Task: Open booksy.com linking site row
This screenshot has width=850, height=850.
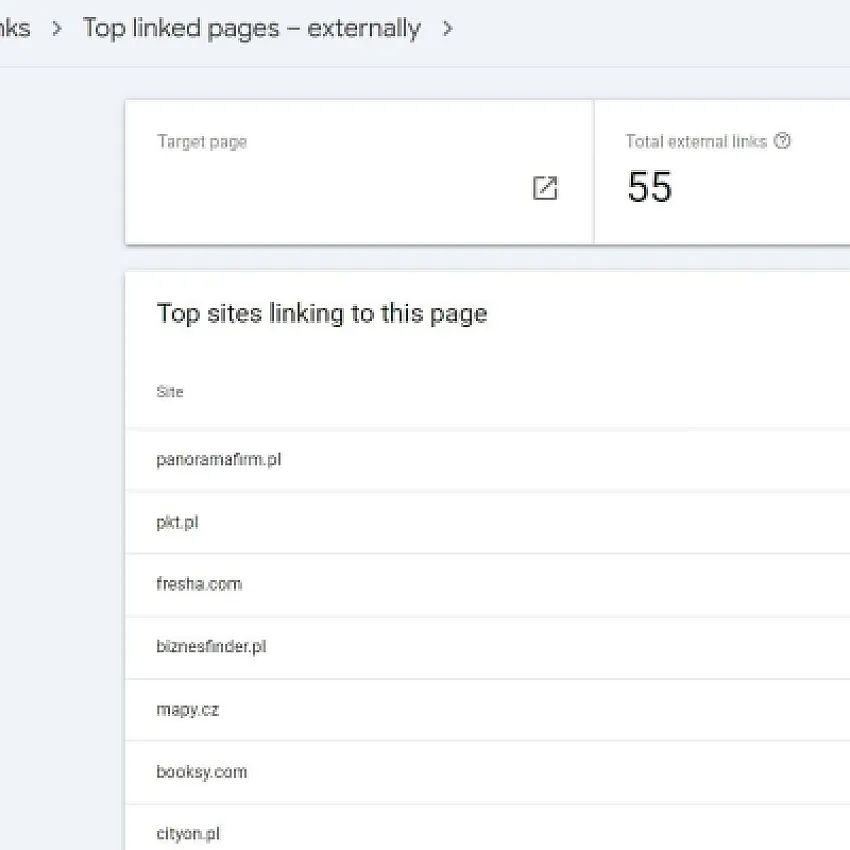Action: click(x=487, y=772)
